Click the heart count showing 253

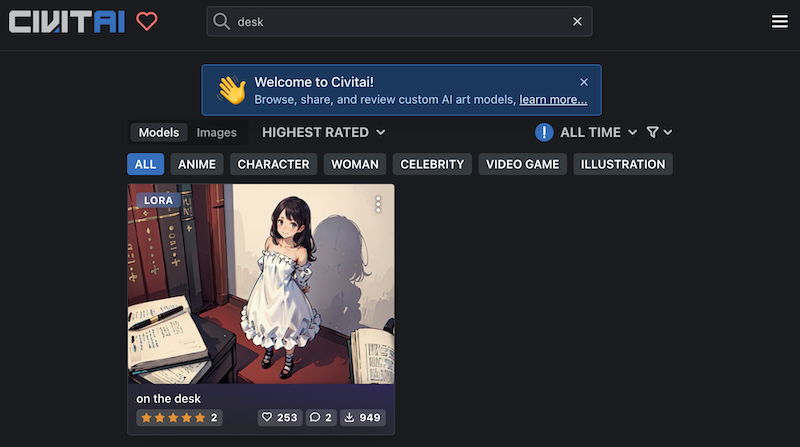[279, 417]
